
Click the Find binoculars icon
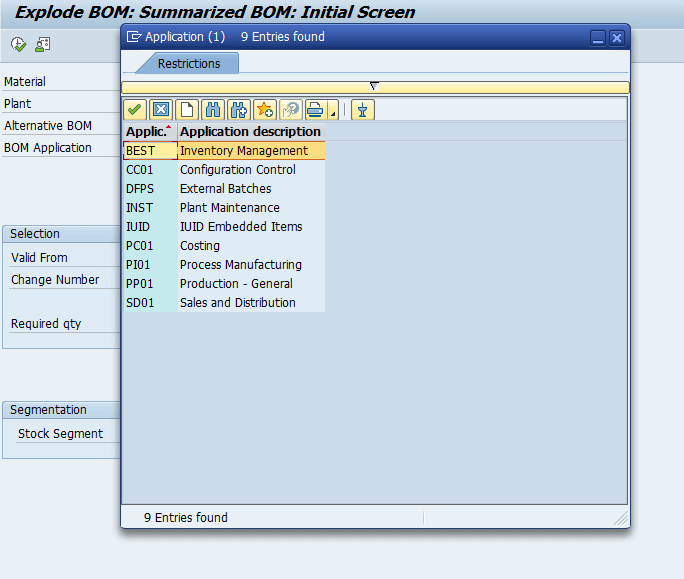pyautogui.click(x=213, y=110)
